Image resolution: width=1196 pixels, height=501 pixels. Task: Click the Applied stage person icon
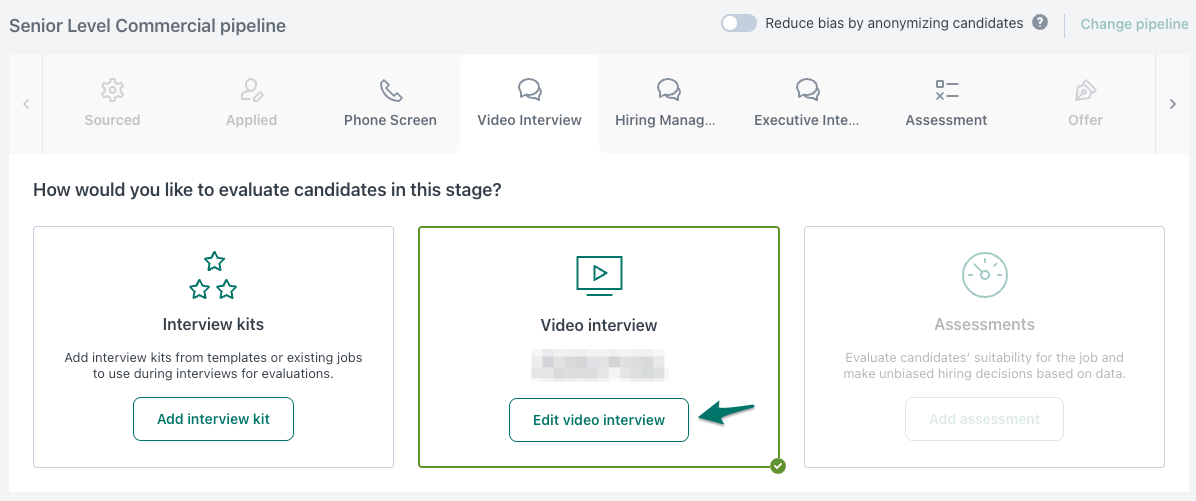coord(252,91)
